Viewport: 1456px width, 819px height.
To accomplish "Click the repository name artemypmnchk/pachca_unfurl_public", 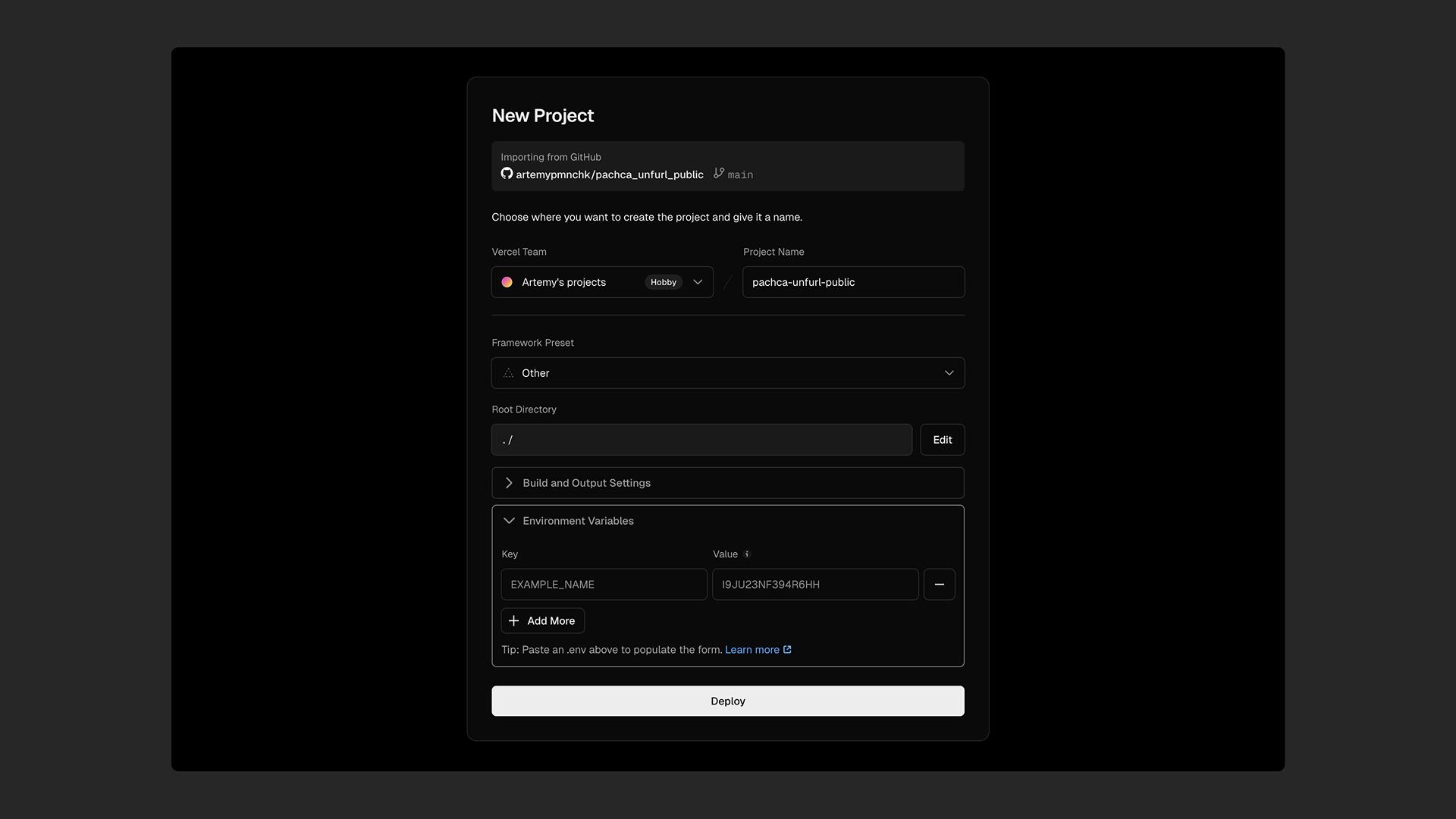I will pos(609,175).
